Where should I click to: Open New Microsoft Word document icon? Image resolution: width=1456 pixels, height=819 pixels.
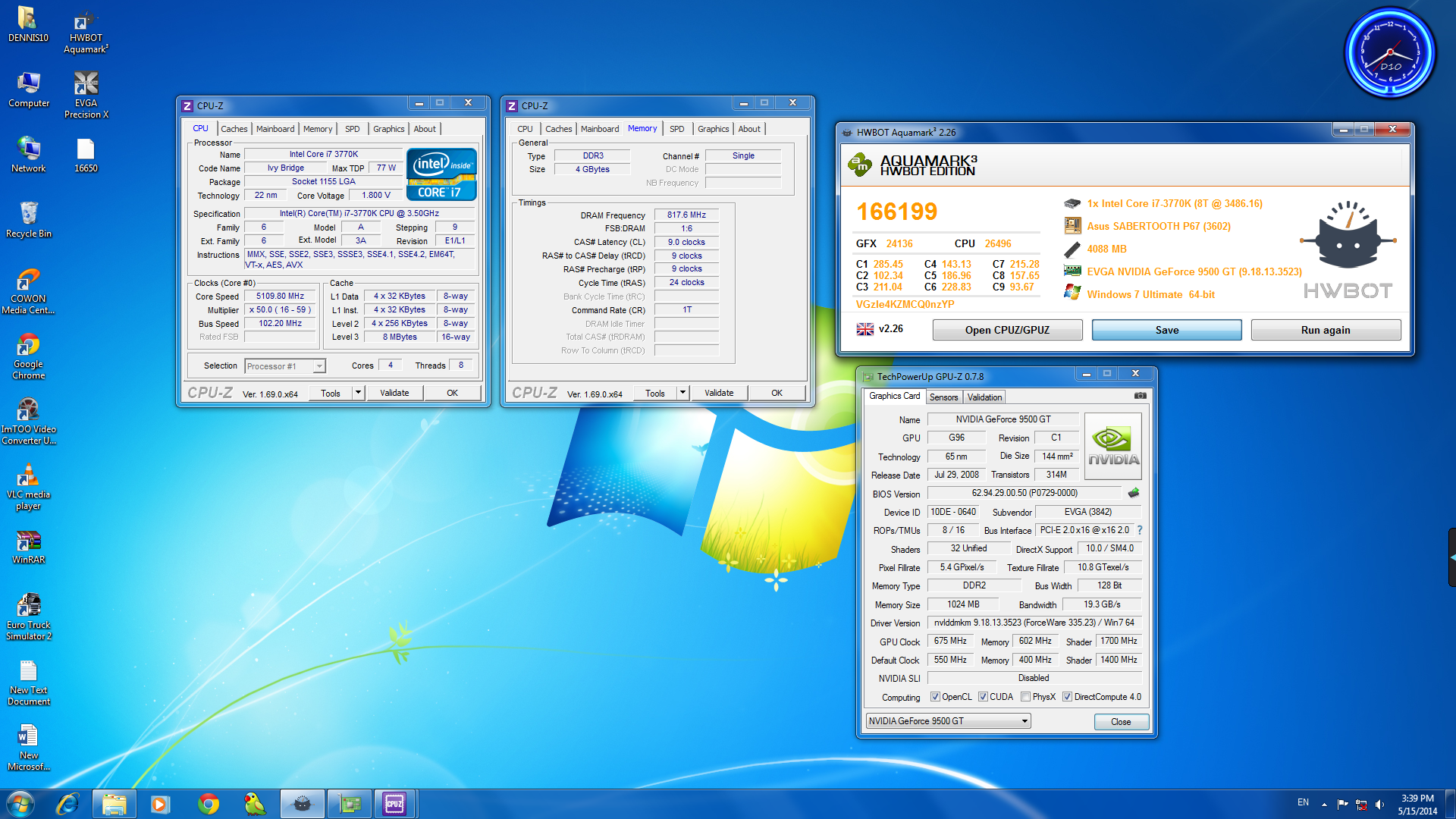click(28, 747)
